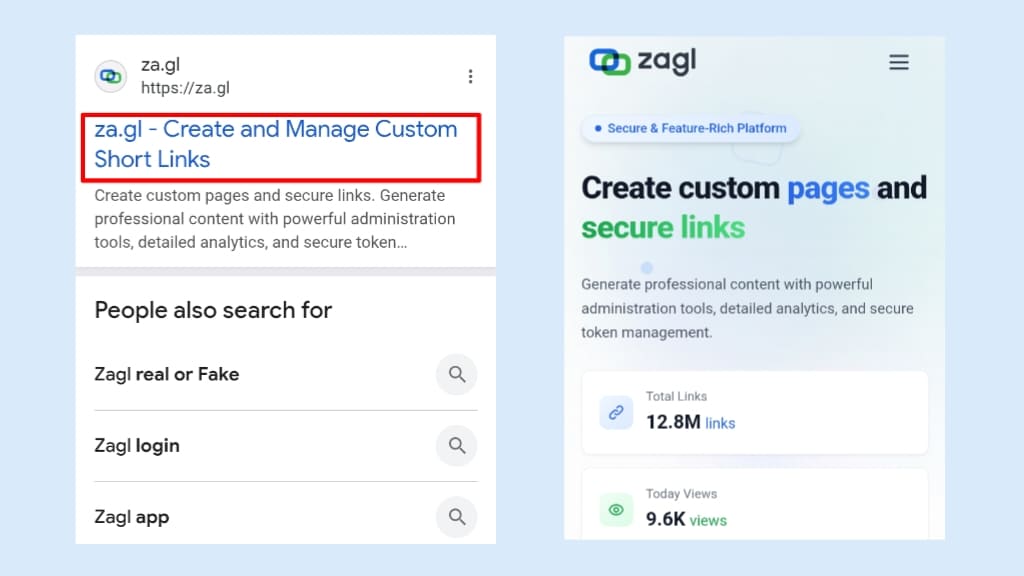Viewport: 1024px width, 576px height.
Task: Open the three-dot result options menu
Action: coord(470,76)
